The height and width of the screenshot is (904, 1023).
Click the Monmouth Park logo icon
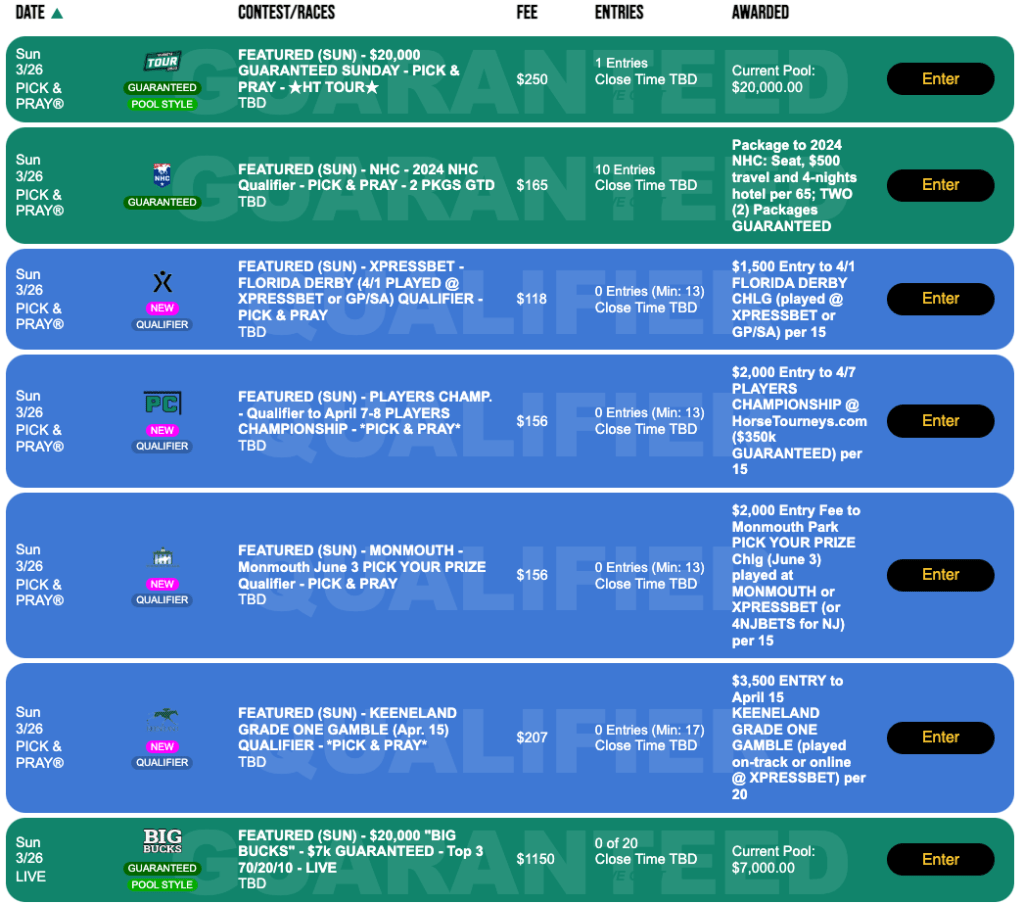point(162,558)
